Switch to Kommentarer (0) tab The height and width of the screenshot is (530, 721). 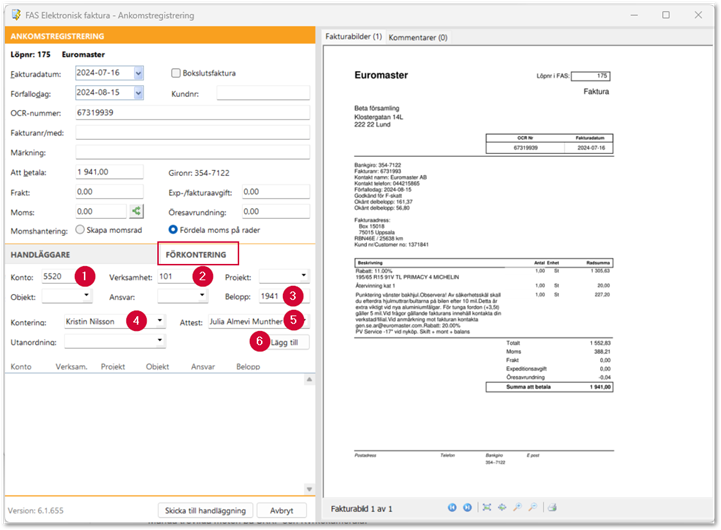click(x=418, y=37)
